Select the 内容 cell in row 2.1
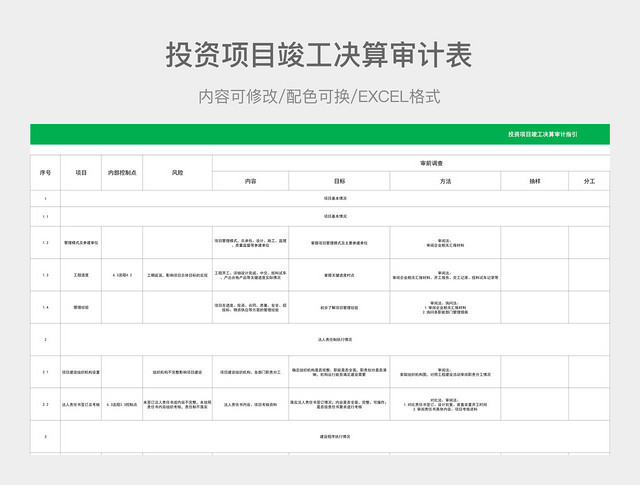The image size is (640, 485). coord(251,372)
